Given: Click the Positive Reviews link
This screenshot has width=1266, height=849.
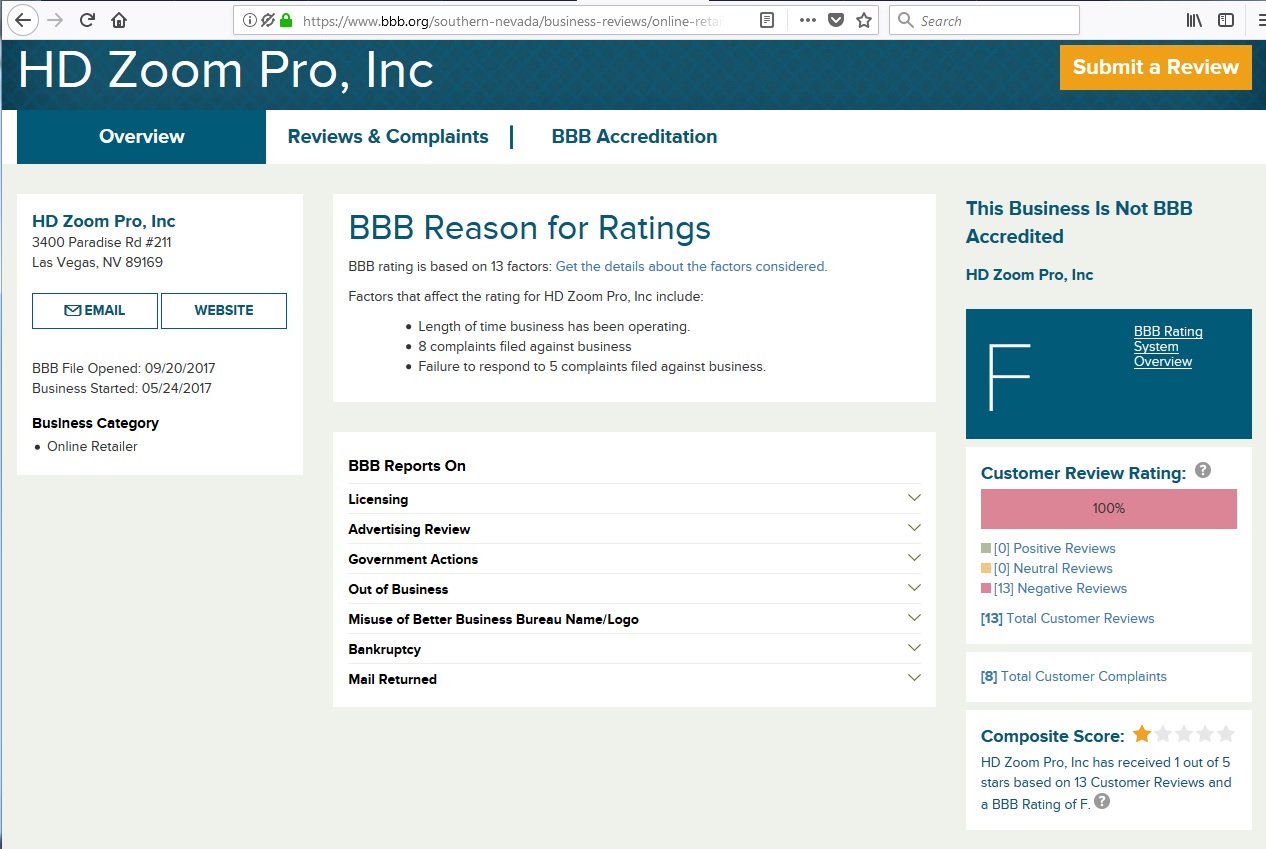Looking at the screenshot, I should [x=1054, y=548].
